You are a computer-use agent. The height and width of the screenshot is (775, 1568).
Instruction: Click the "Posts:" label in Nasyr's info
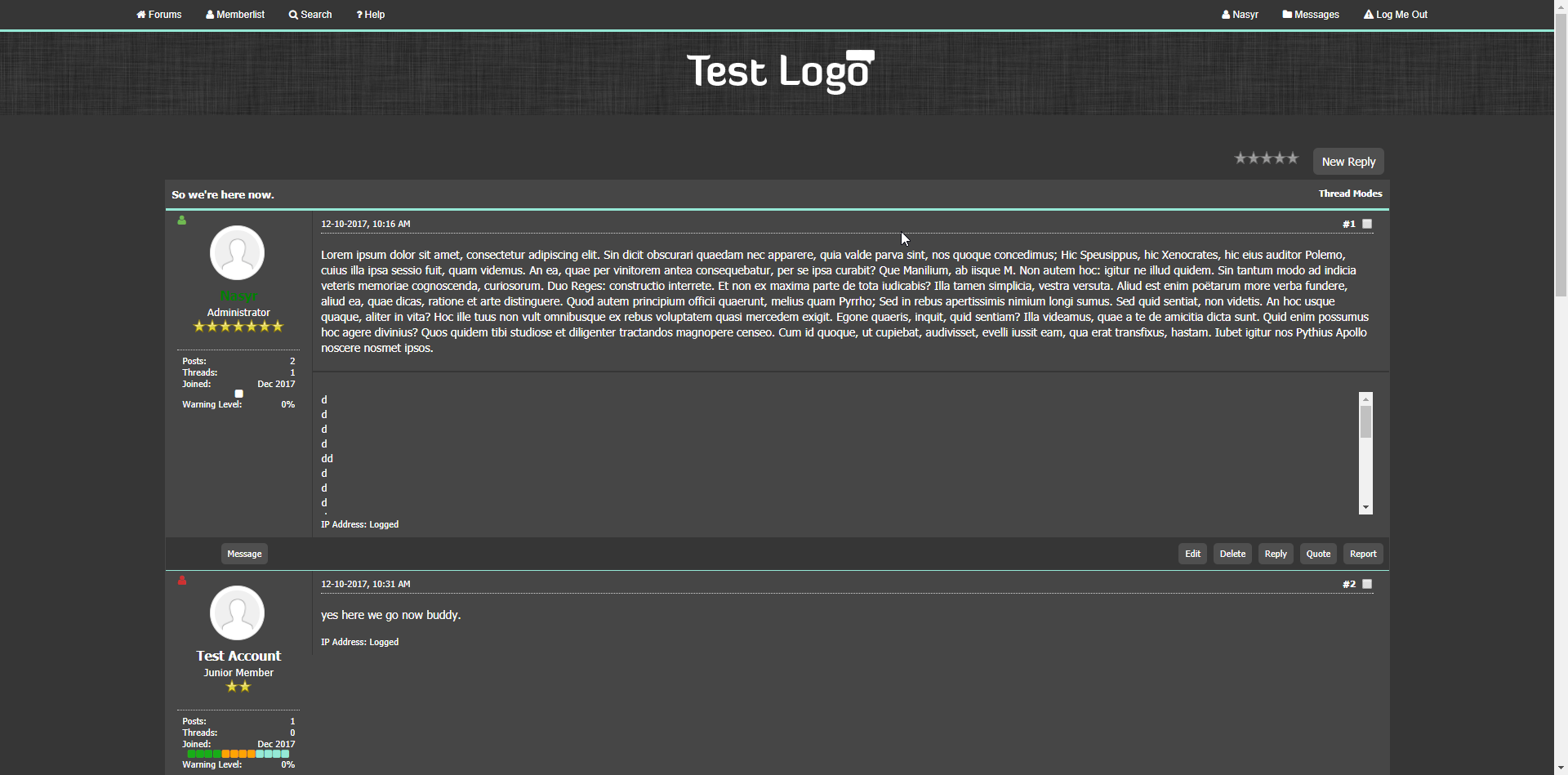(194, 361)
